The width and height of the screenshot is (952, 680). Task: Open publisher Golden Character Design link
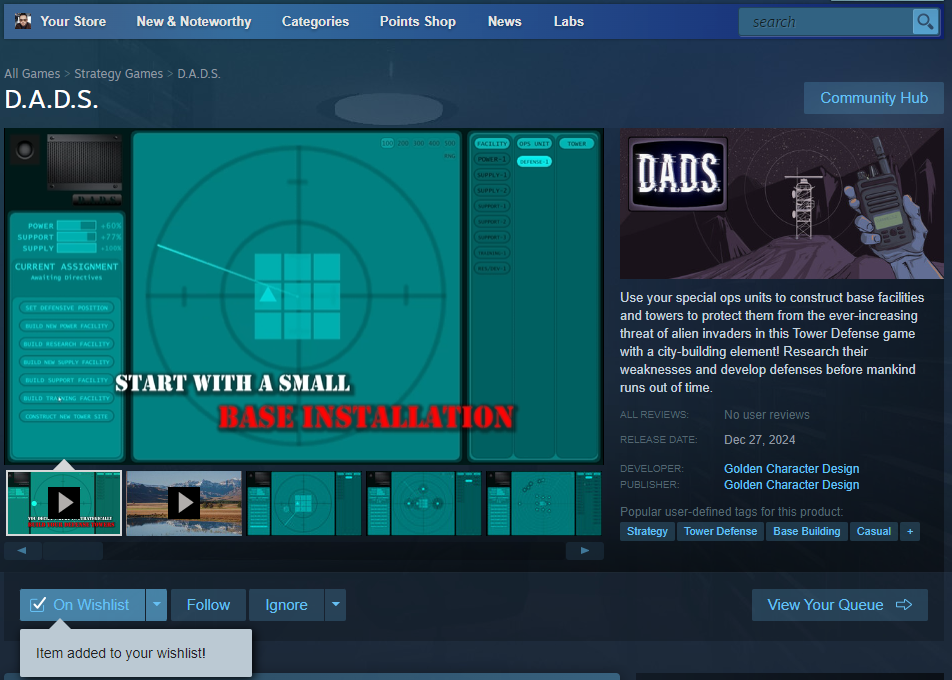point(791,484)
